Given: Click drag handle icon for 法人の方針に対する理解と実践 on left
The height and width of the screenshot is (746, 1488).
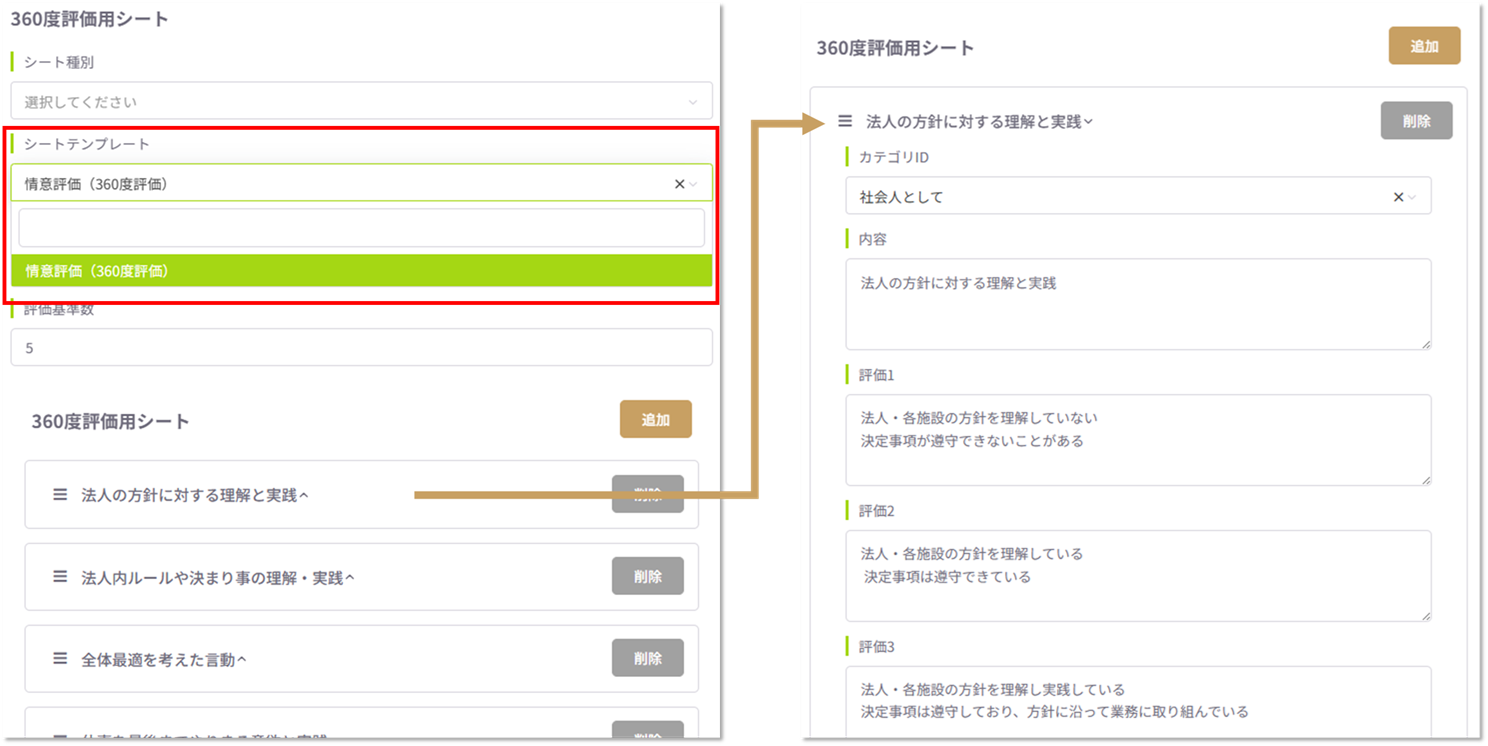Looking at the screenshot, I should [60, 494].
